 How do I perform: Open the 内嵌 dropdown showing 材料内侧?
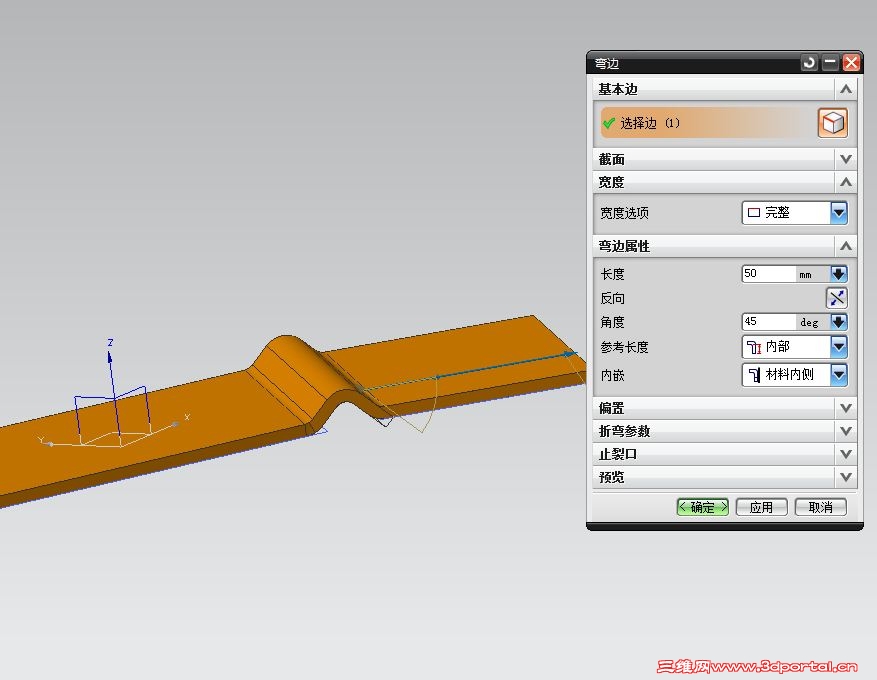tap(794, 375)
